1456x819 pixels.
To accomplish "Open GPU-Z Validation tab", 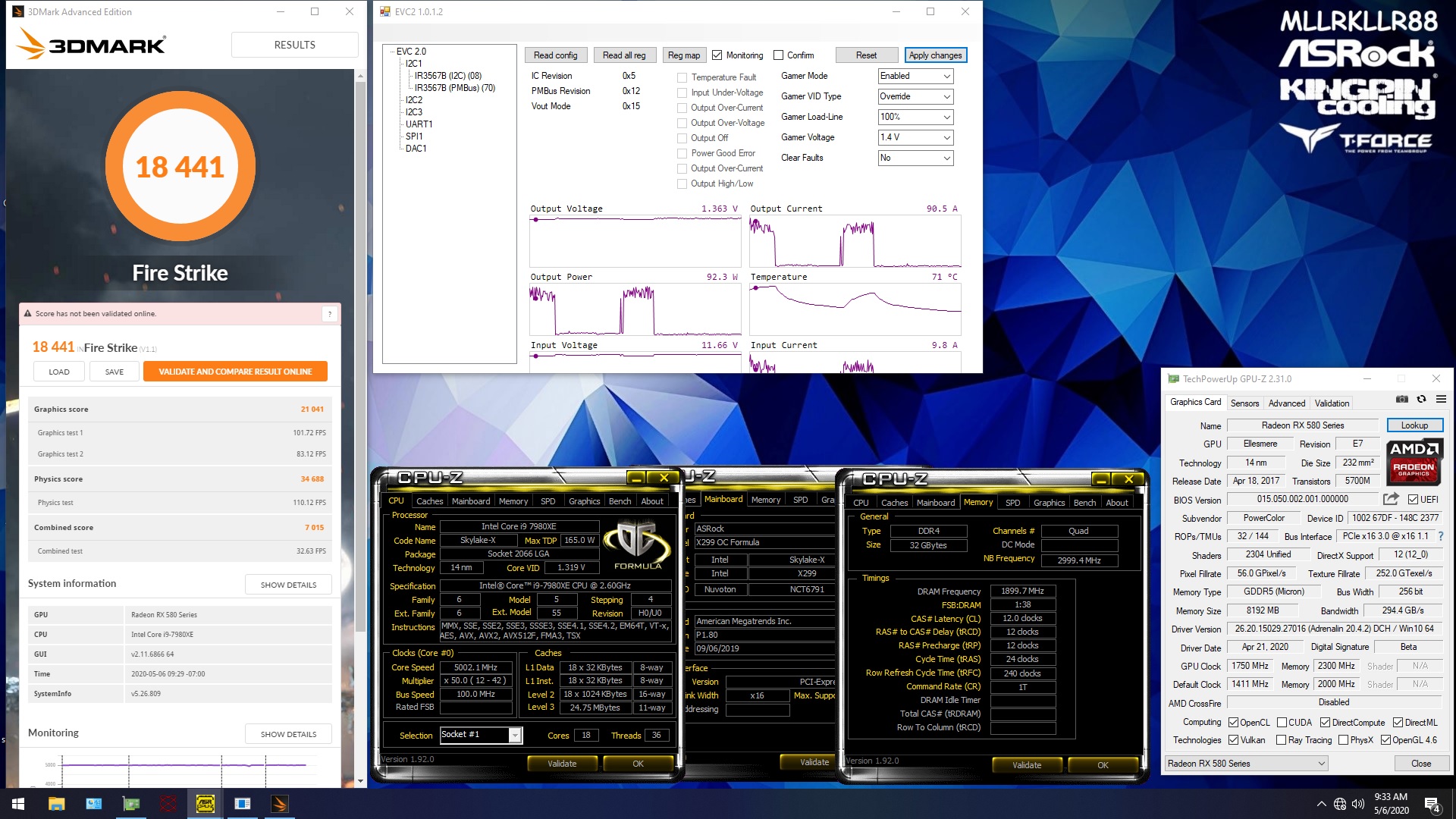I will coord(1332,403).
